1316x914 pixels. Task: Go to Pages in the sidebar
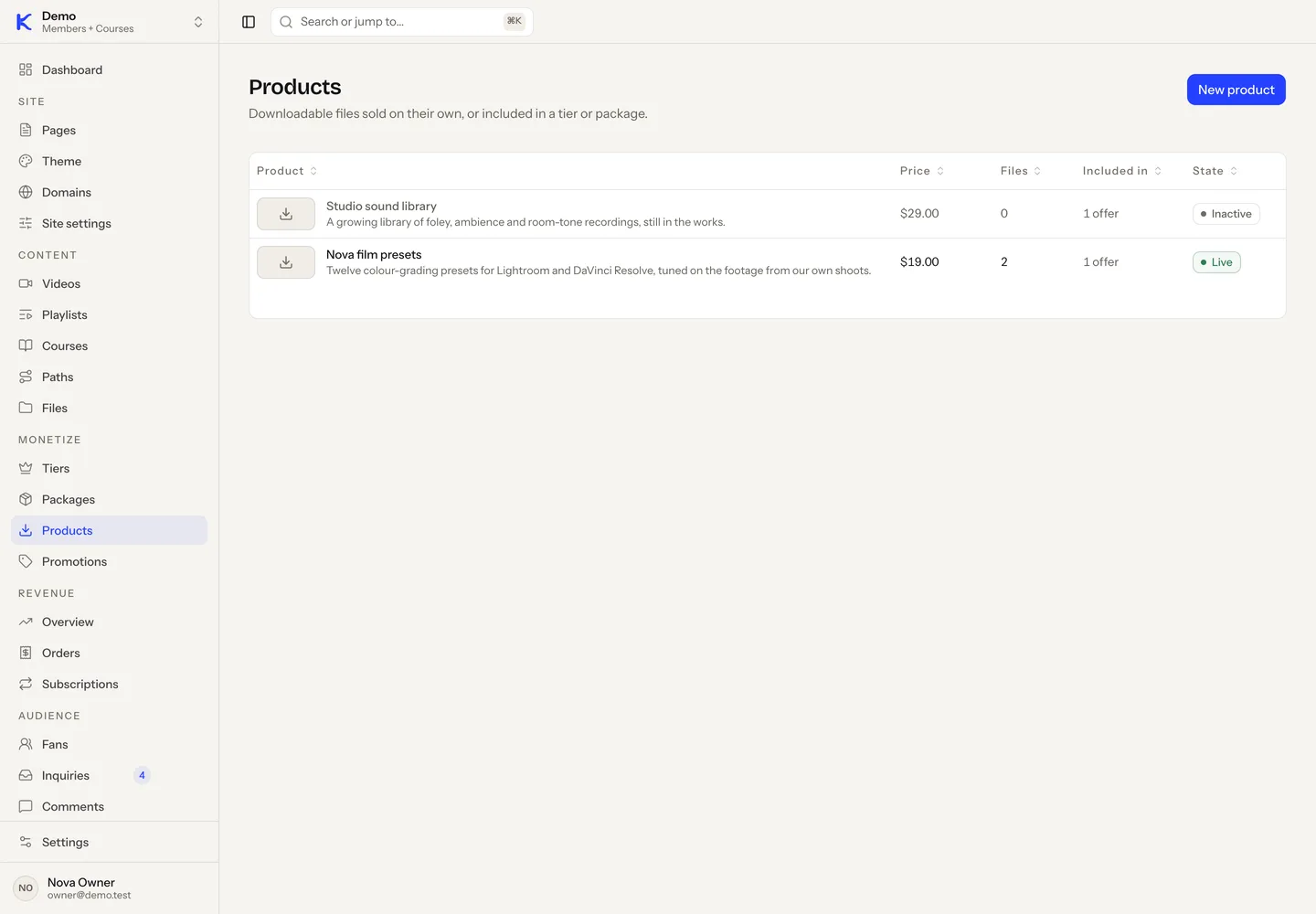coord(110,130)
